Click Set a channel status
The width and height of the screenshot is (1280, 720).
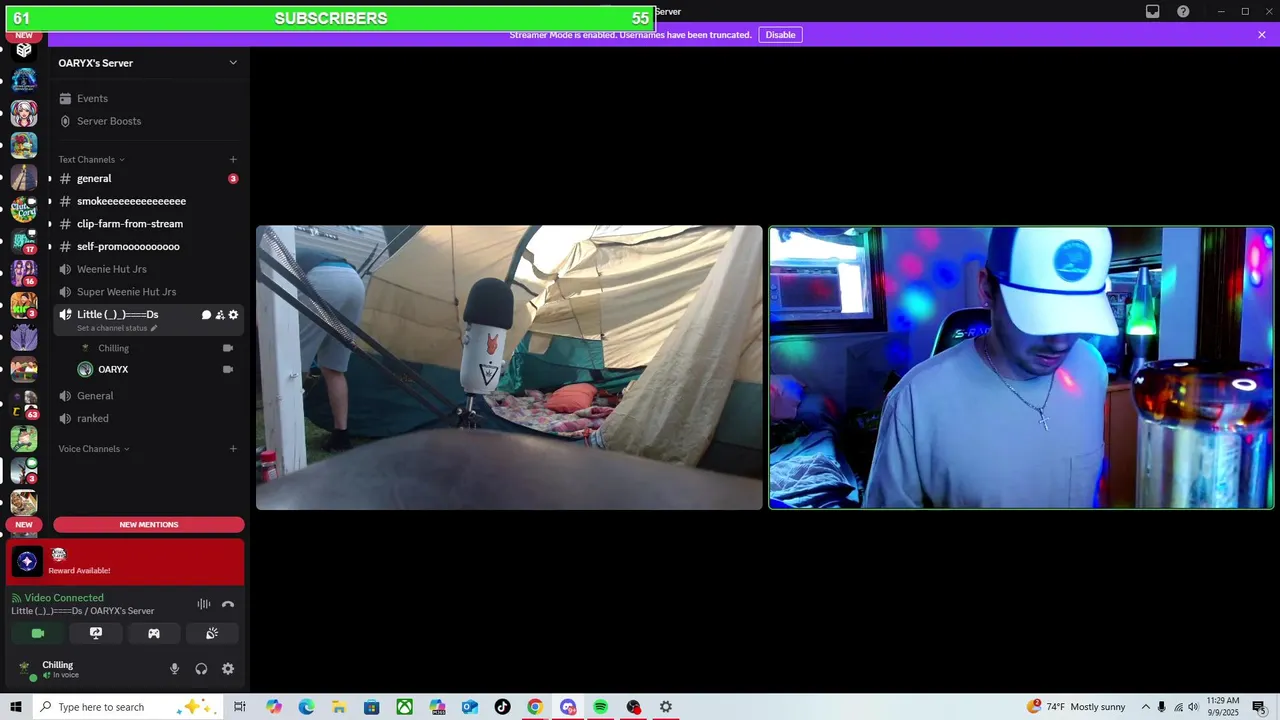[x=117, y=328]
